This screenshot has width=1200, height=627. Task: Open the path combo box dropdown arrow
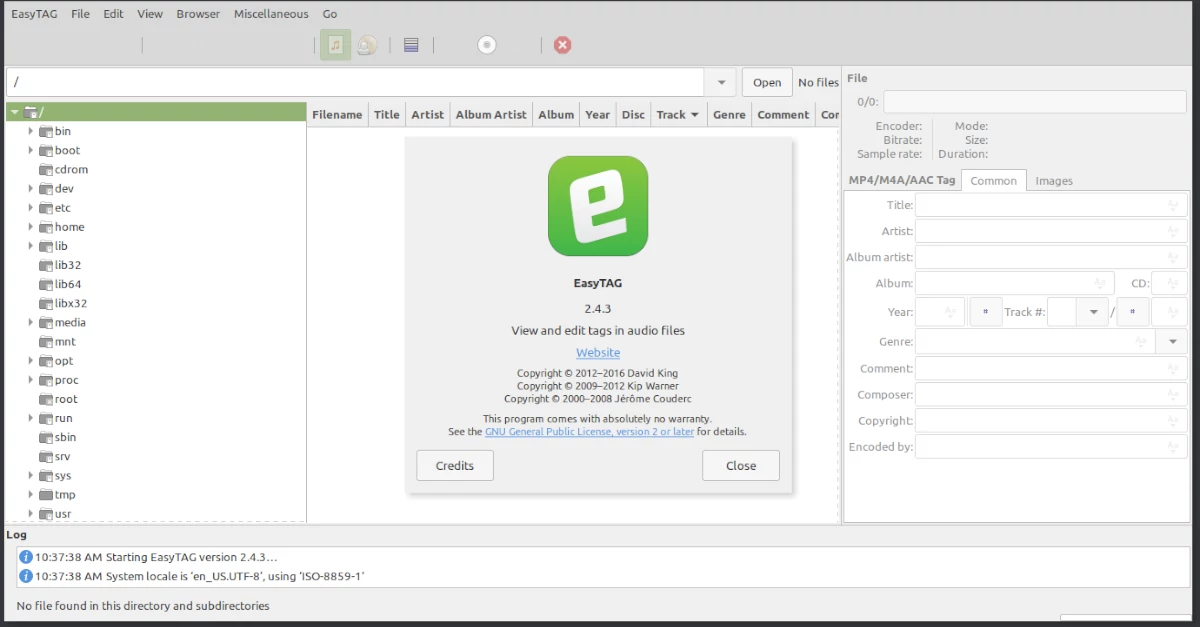click(x=721, y=82)
